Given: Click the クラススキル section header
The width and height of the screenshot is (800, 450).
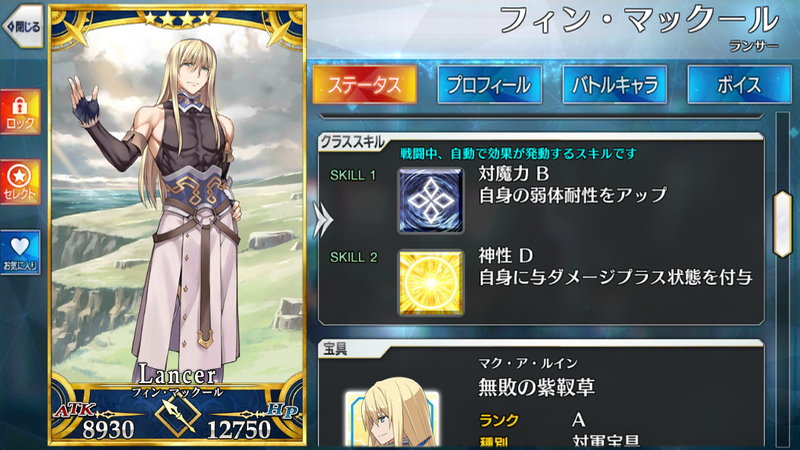Looking at the screenshot, I should [x=352, y=142].
